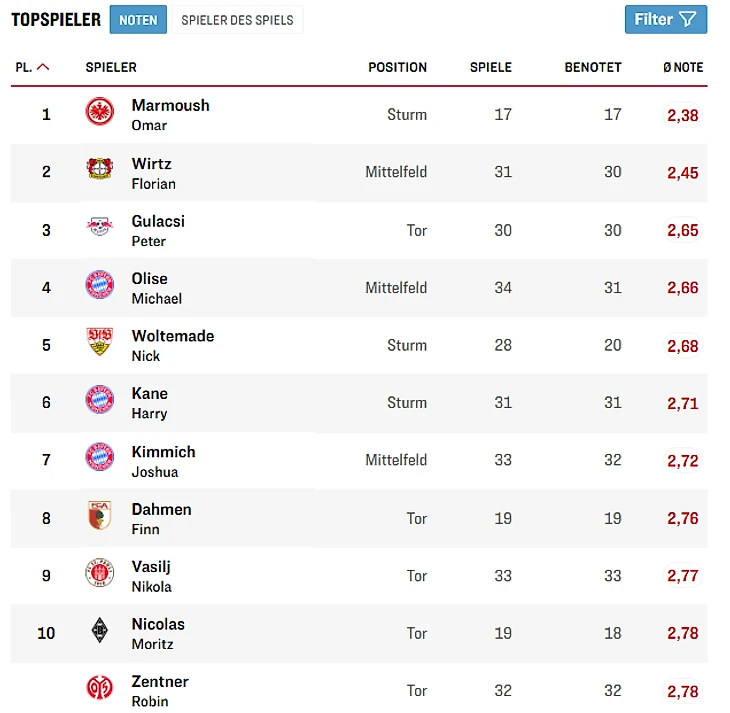
Task: Sort by the Benotet column header
Action: coord(592,67)
